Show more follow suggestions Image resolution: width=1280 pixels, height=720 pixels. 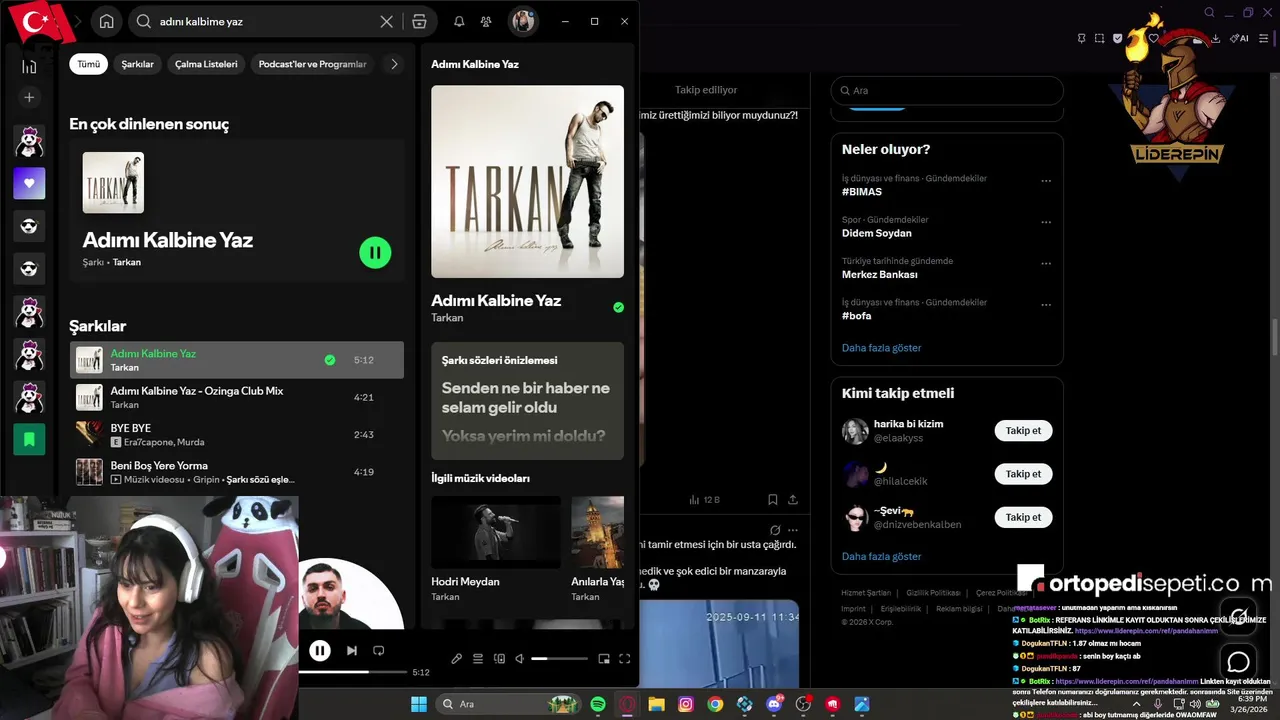[x=881, y=556]
